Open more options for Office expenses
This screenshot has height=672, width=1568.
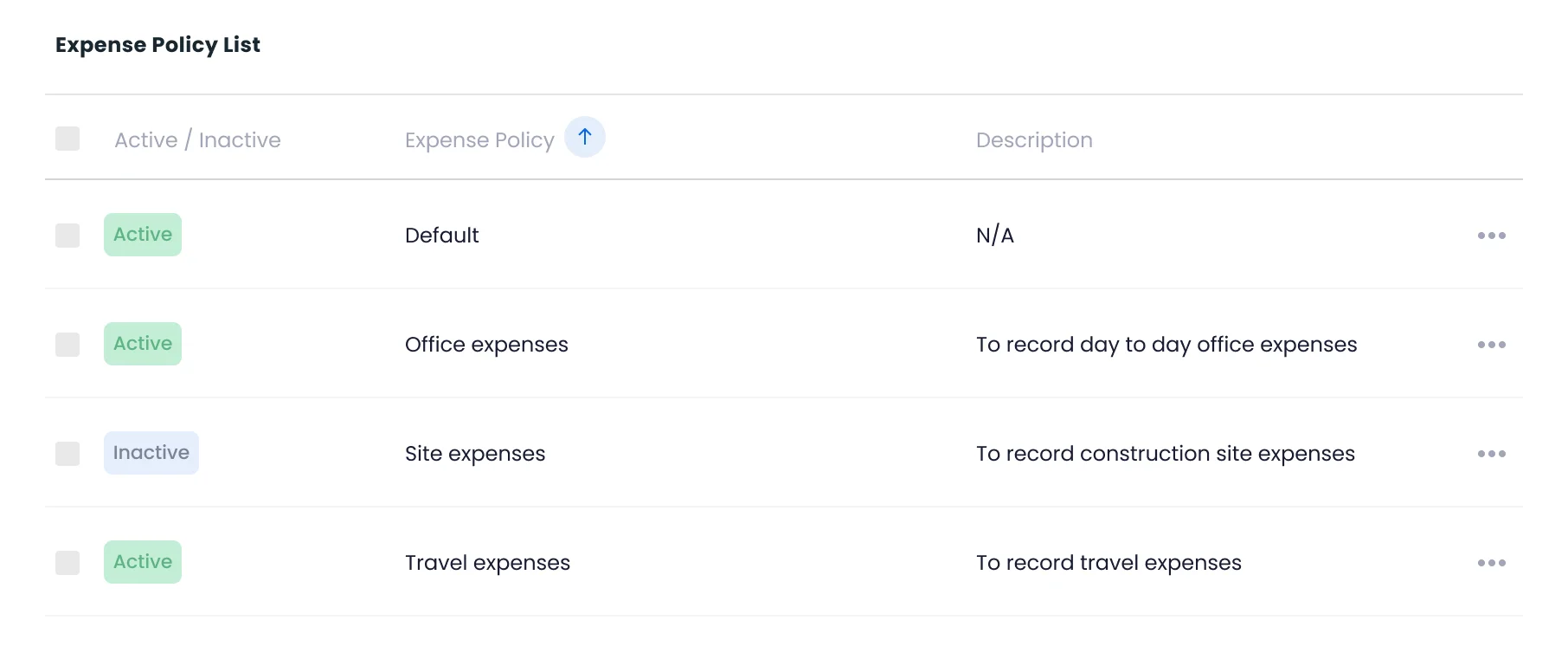pos(1491,345)
